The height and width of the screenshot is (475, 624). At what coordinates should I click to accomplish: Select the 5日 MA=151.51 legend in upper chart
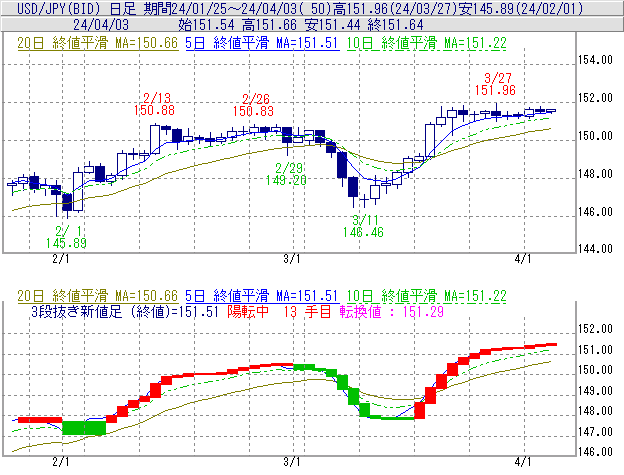[262, 43]
